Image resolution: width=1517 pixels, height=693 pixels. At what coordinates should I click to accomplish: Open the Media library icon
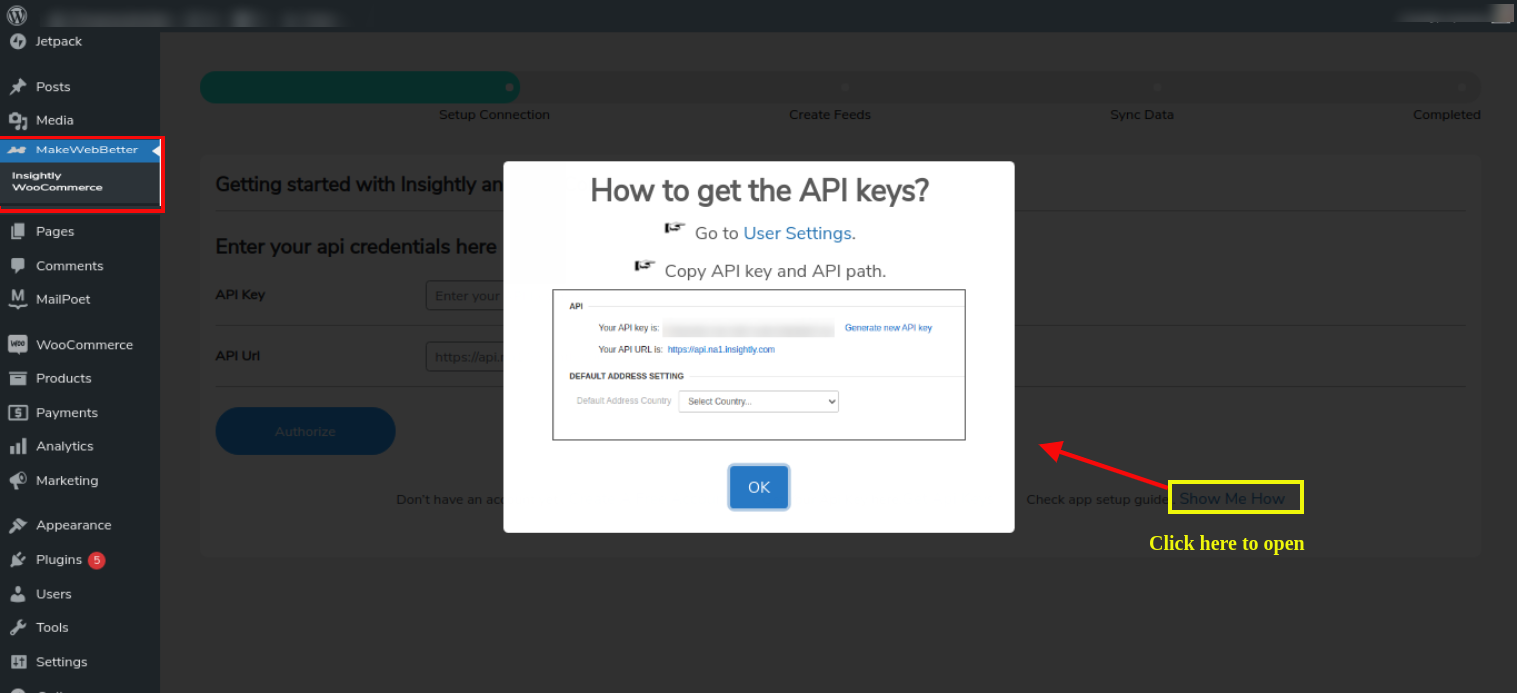tap(18, 120)
